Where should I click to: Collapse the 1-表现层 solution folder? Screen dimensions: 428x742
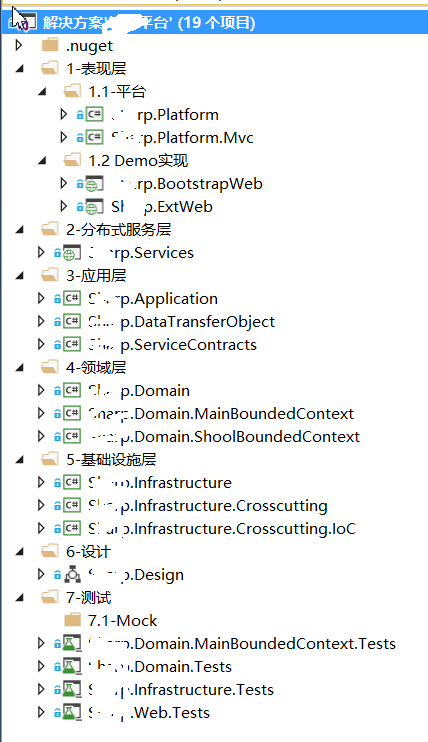19,69
